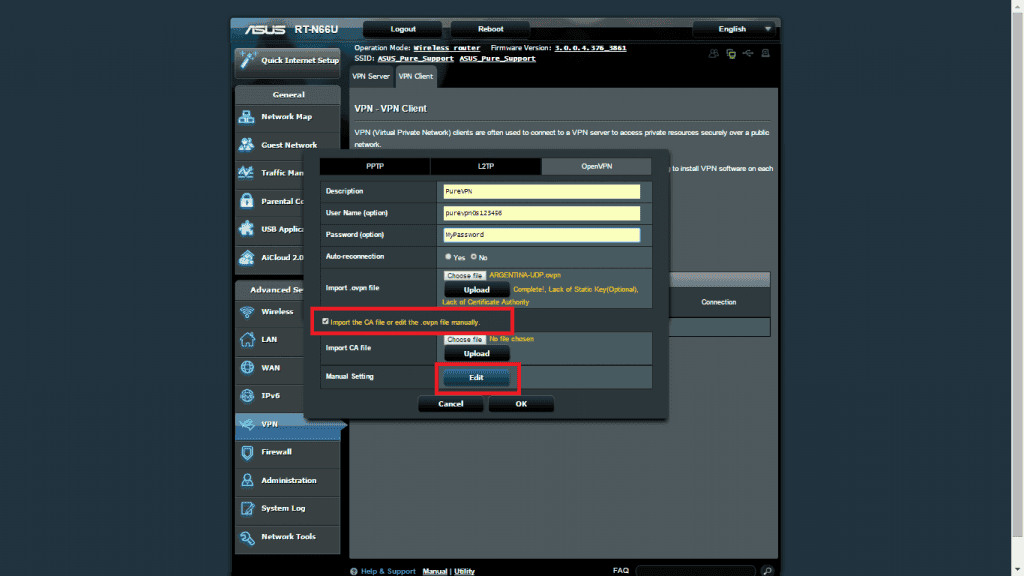Select Yes for Auto-reconnection

[x=448, y=257]
